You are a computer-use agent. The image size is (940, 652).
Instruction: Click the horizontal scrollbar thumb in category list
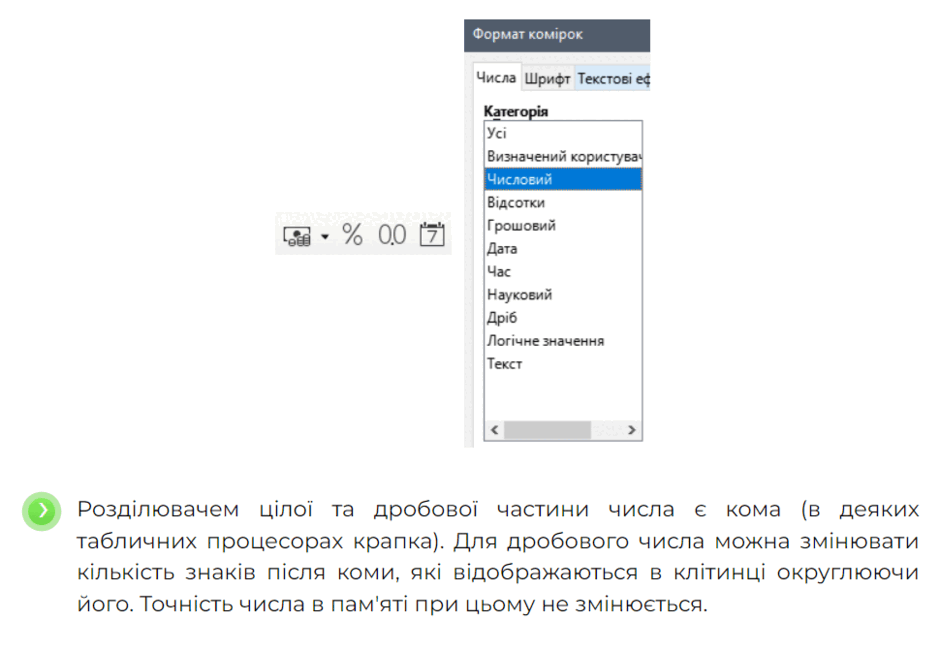coord(547,430)
